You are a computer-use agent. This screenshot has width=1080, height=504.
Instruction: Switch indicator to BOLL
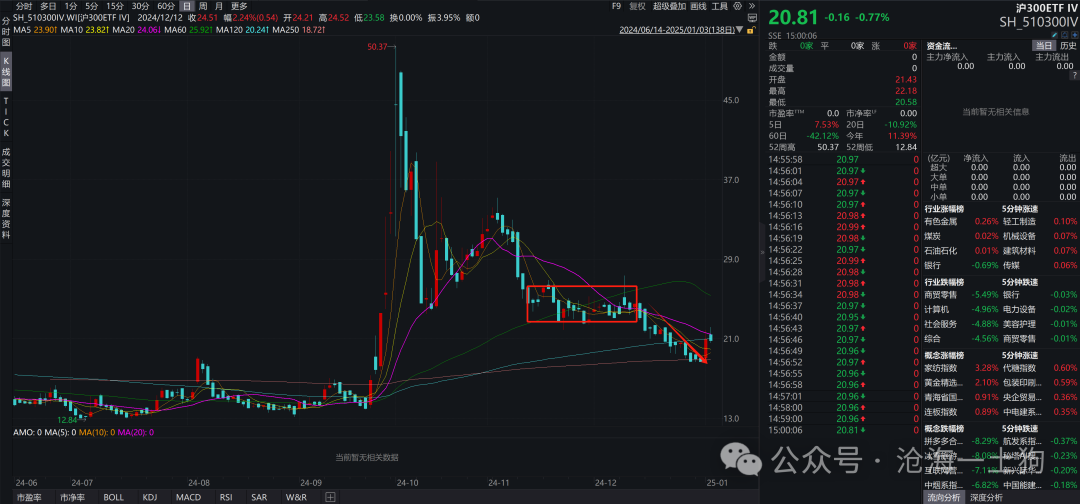click(x=114, y=496)
